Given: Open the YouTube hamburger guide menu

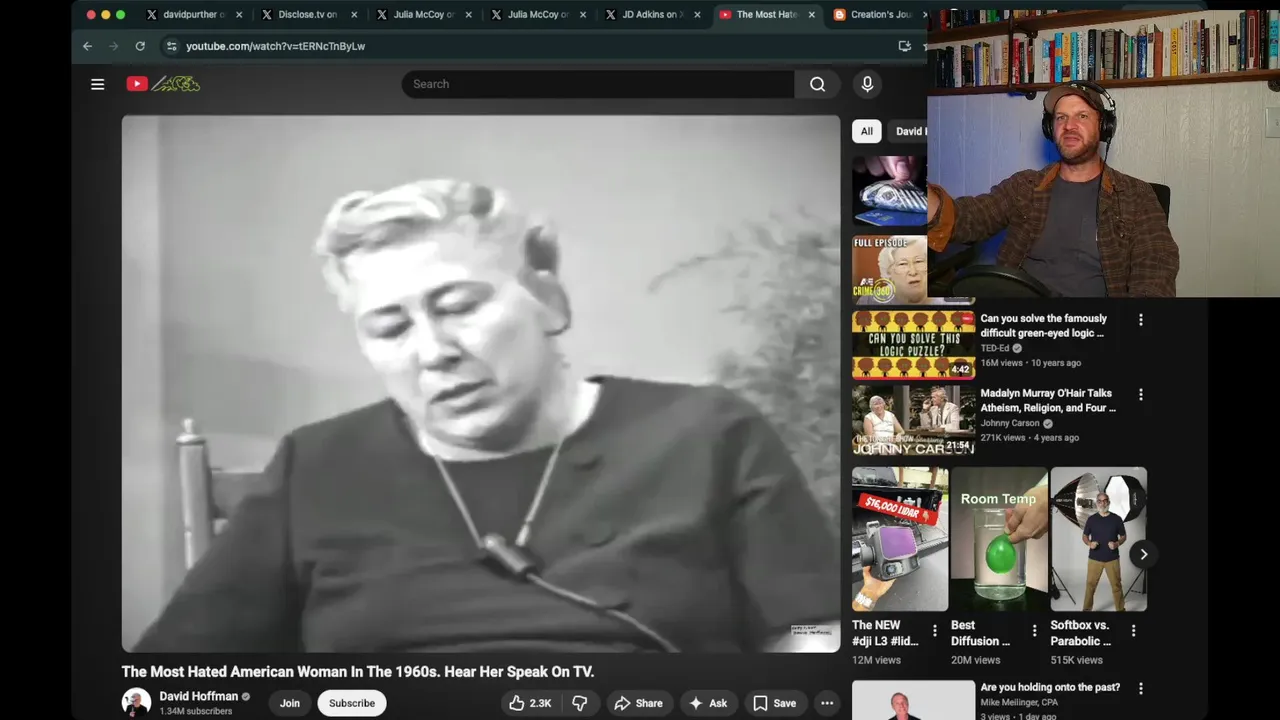Looking at the screenshot, I should point(97,84).
